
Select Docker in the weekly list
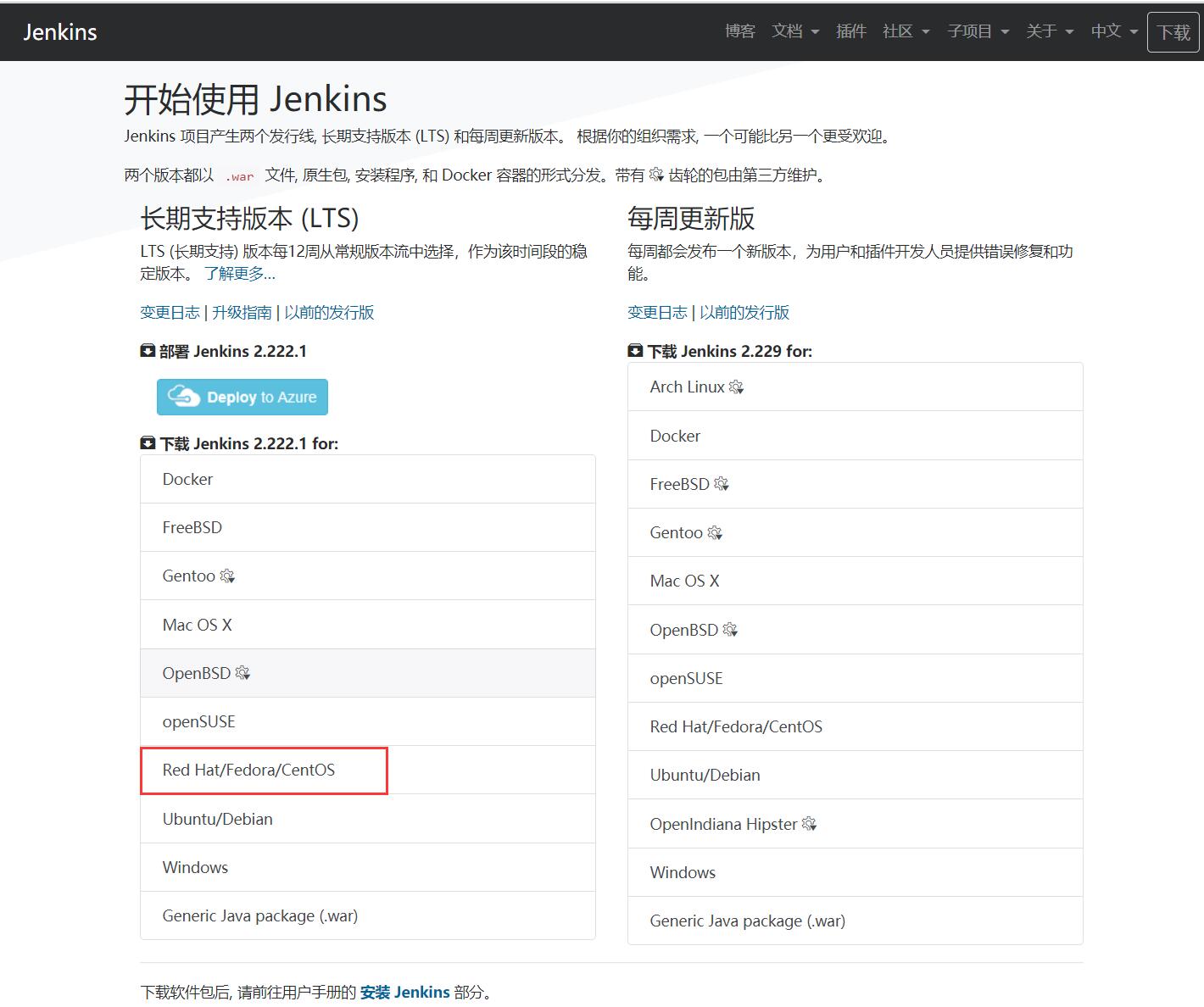point(856,436)
